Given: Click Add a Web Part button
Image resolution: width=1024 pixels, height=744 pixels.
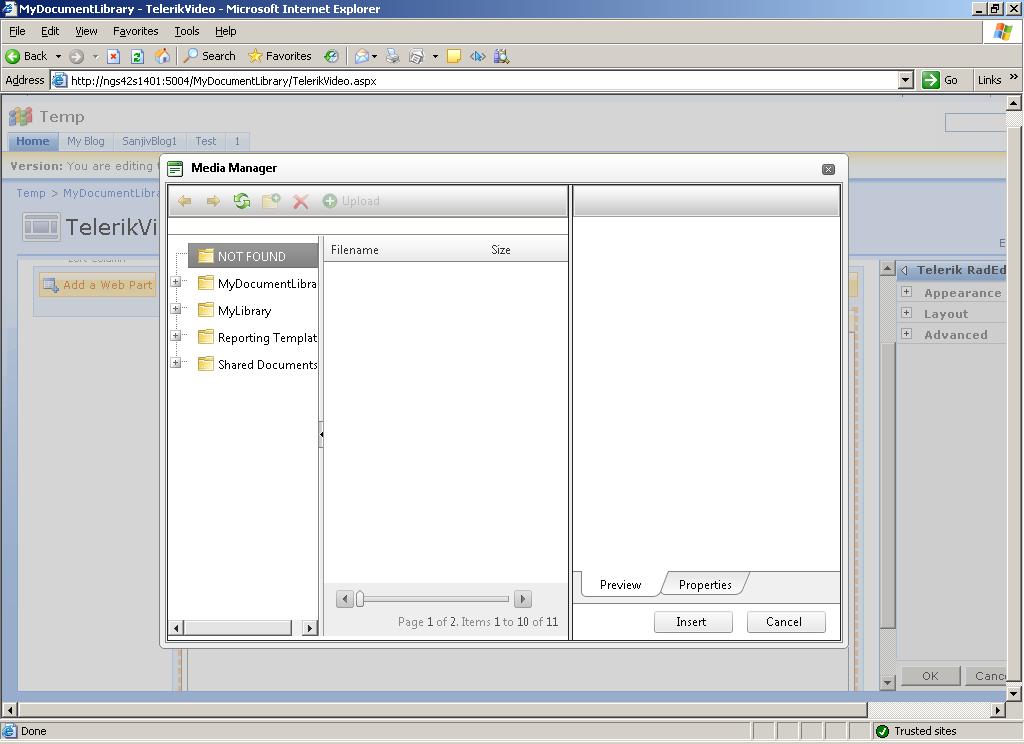Looking at the screenshot, I should (x=98, y=285).
